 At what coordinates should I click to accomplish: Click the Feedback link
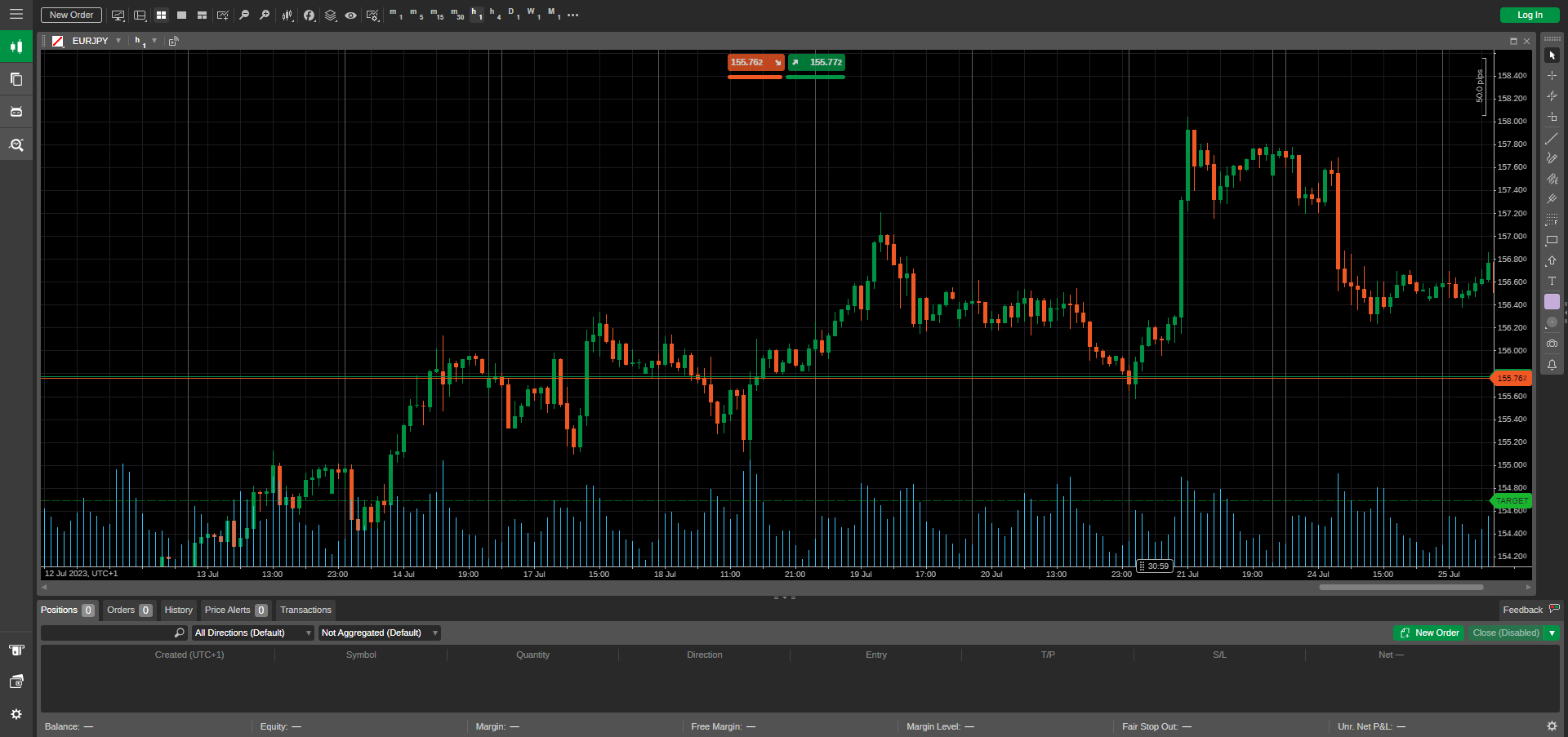click(1531, 610)
